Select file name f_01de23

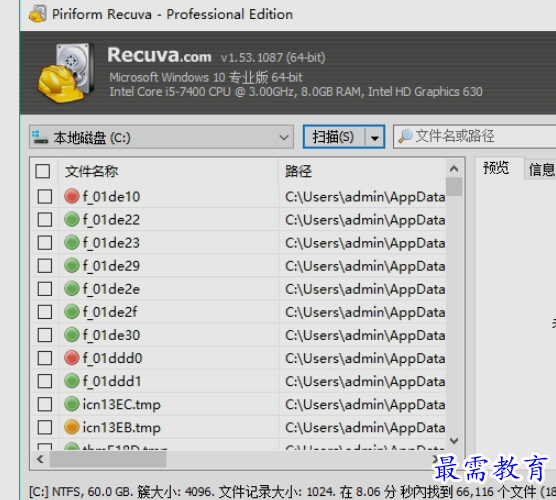tap(111, 243)
